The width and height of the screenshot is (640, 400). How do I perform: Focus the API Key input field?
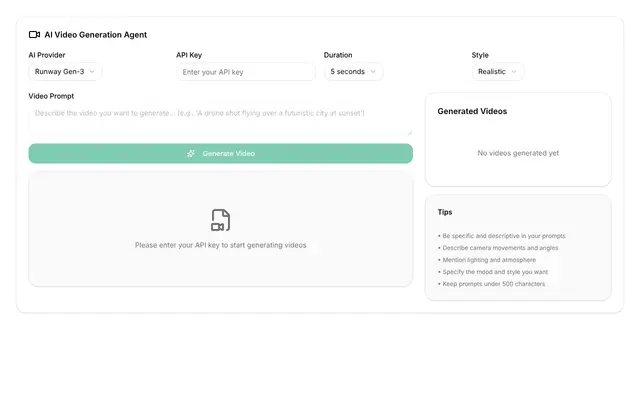pos(246,72)
